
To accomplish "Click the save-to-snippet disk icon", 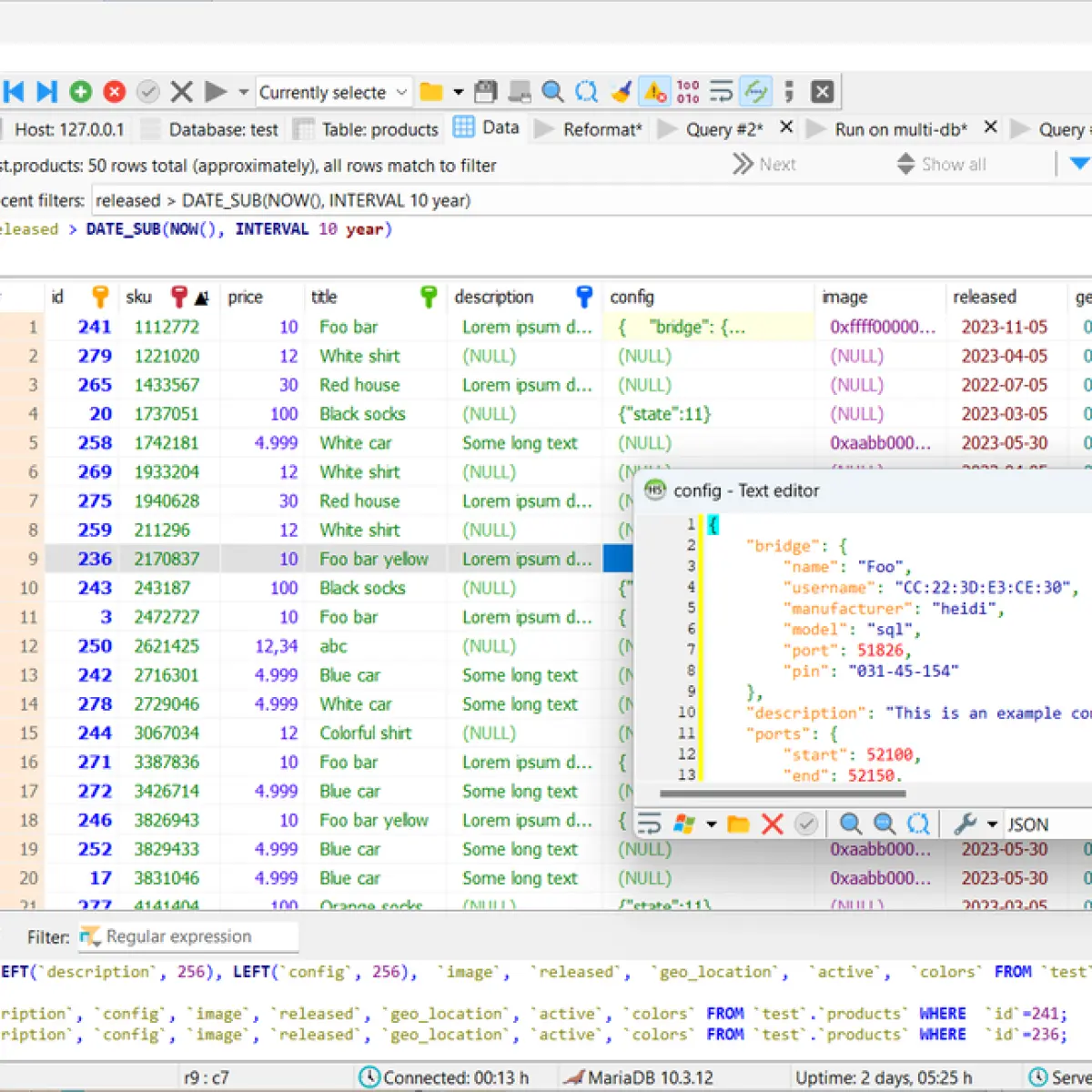I will coord(520,92).
